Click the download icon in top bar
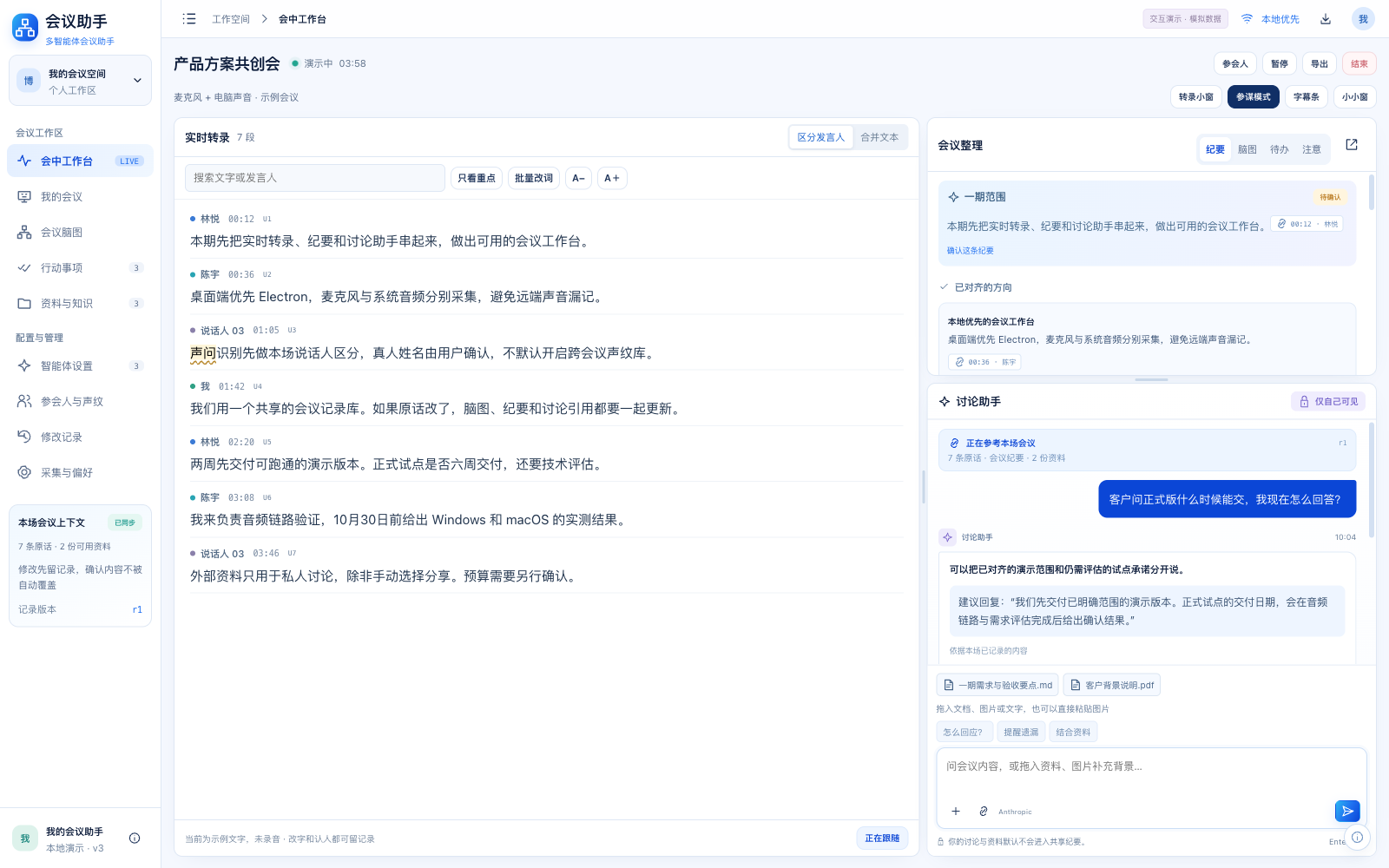 tap(1326, 19)
